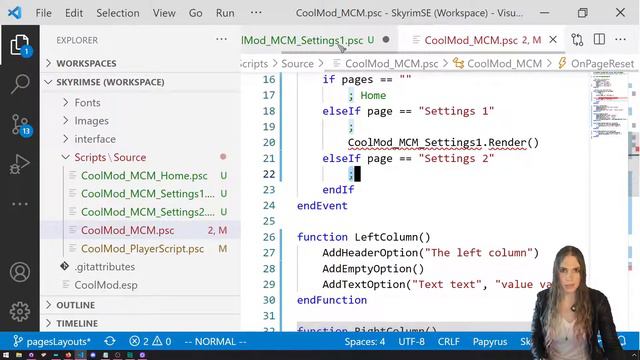Click the pagesLayouts branch indicator
640x360 pixels.
51,341
